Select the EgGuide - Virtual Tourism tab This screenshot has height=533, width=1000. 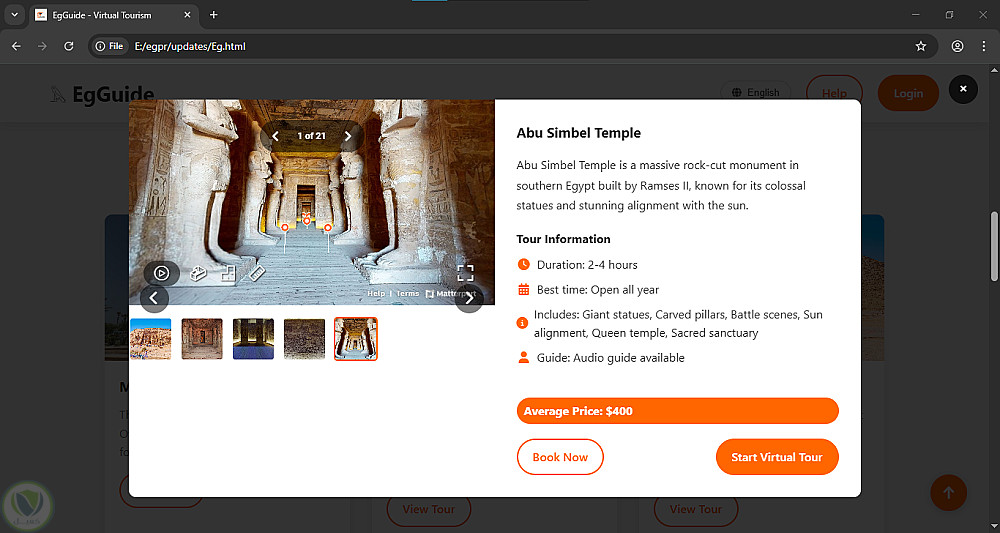[x=110, y=15]
